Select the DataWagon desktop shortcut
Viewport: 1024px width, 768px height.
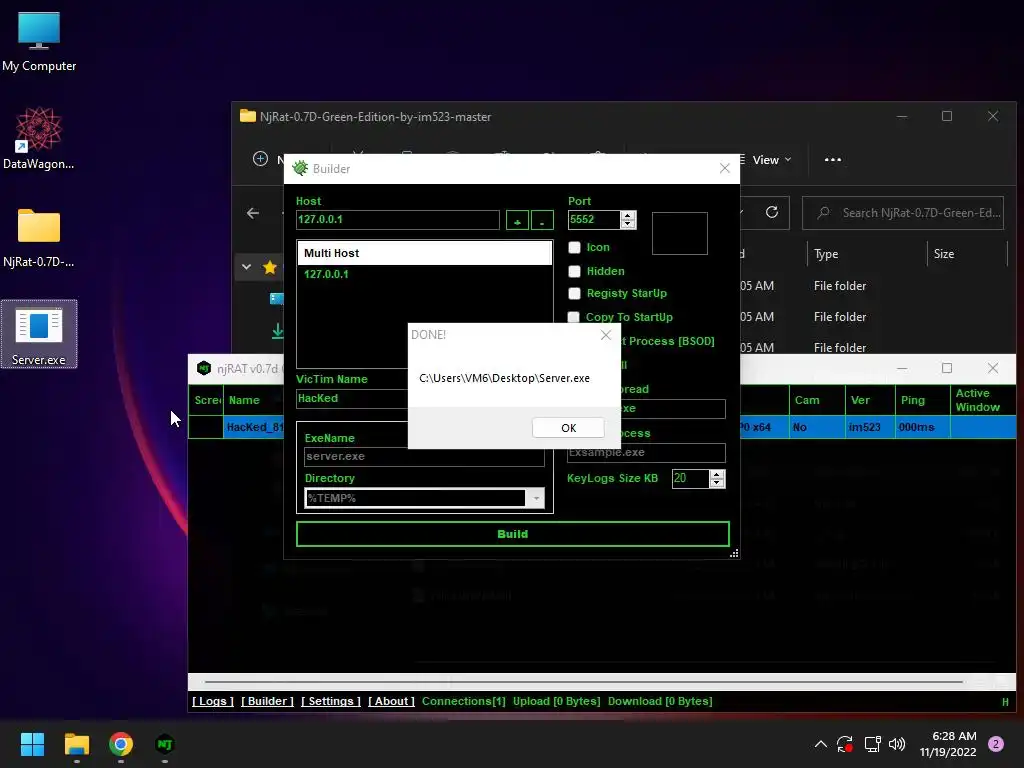click(39, 138)
